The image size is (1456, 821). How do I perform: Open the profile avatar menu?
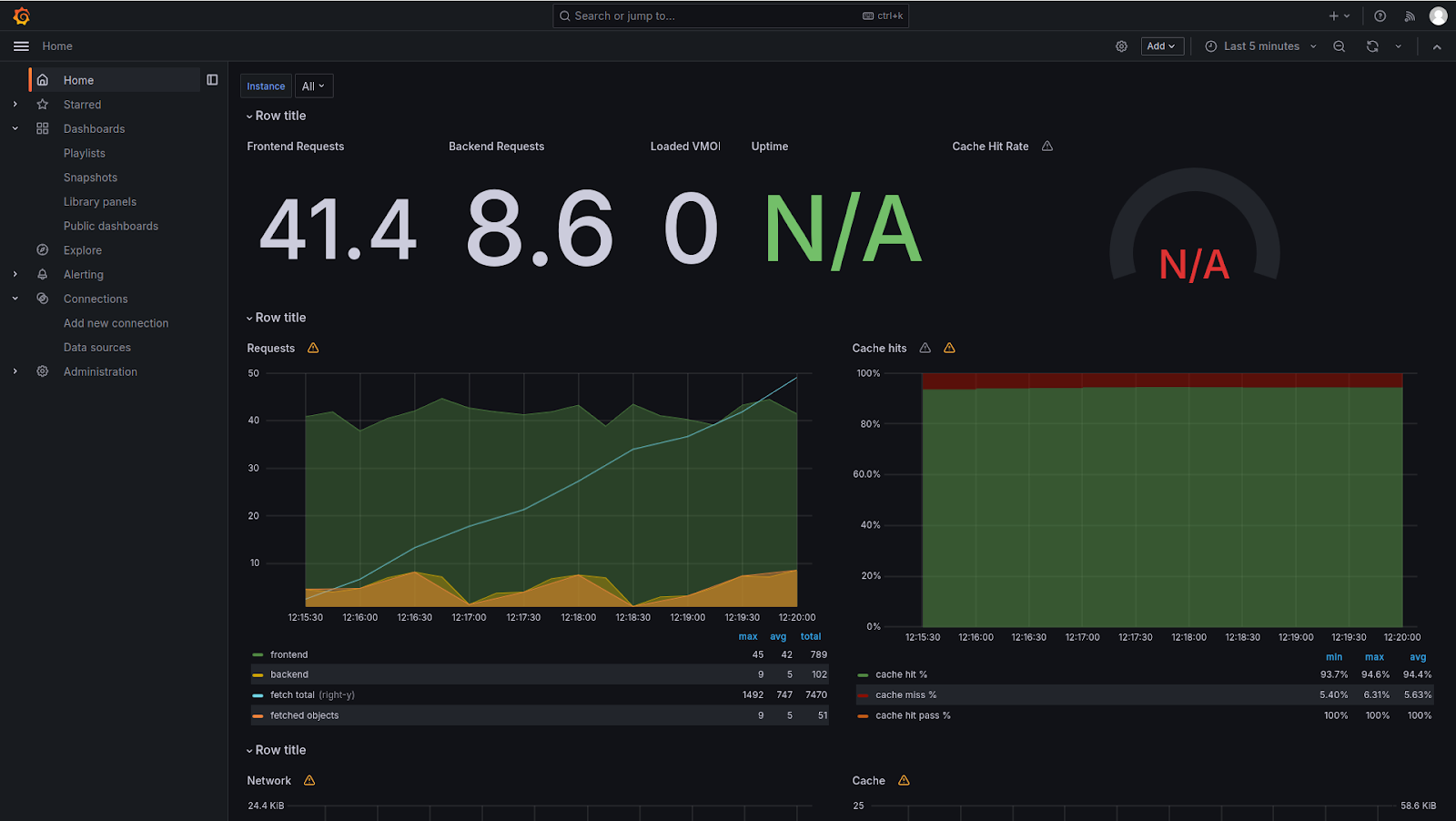[x=1438, y=15]
